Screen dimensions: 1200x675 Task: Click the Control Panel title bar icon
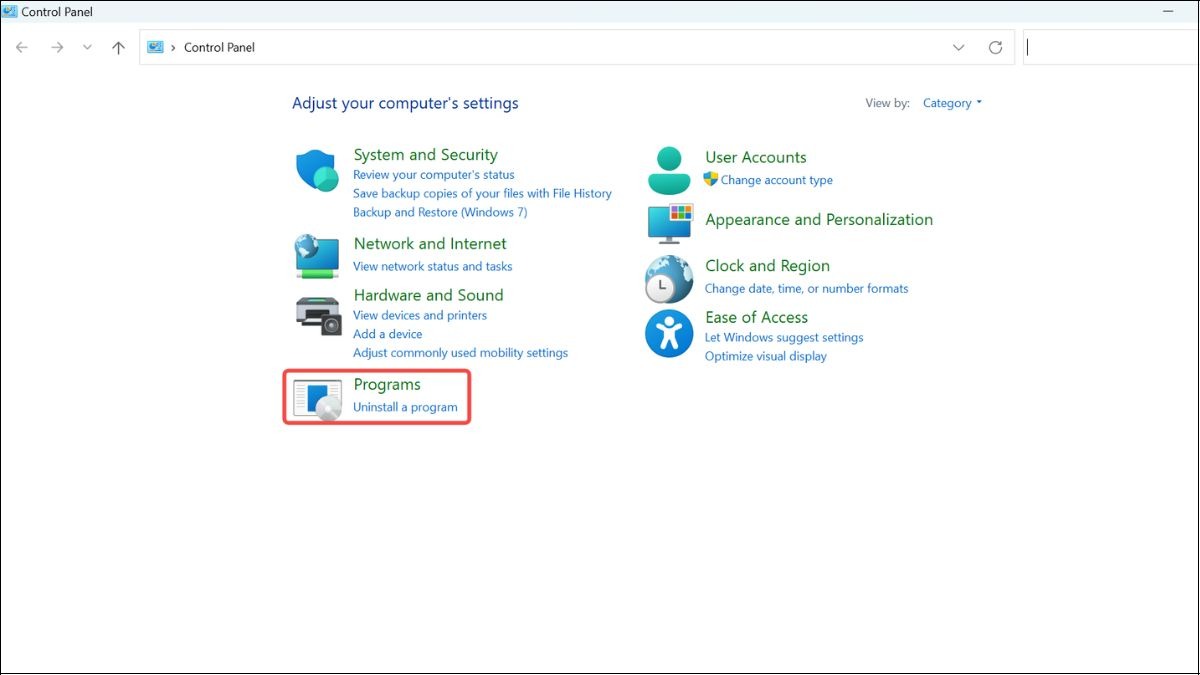[10, 11]
